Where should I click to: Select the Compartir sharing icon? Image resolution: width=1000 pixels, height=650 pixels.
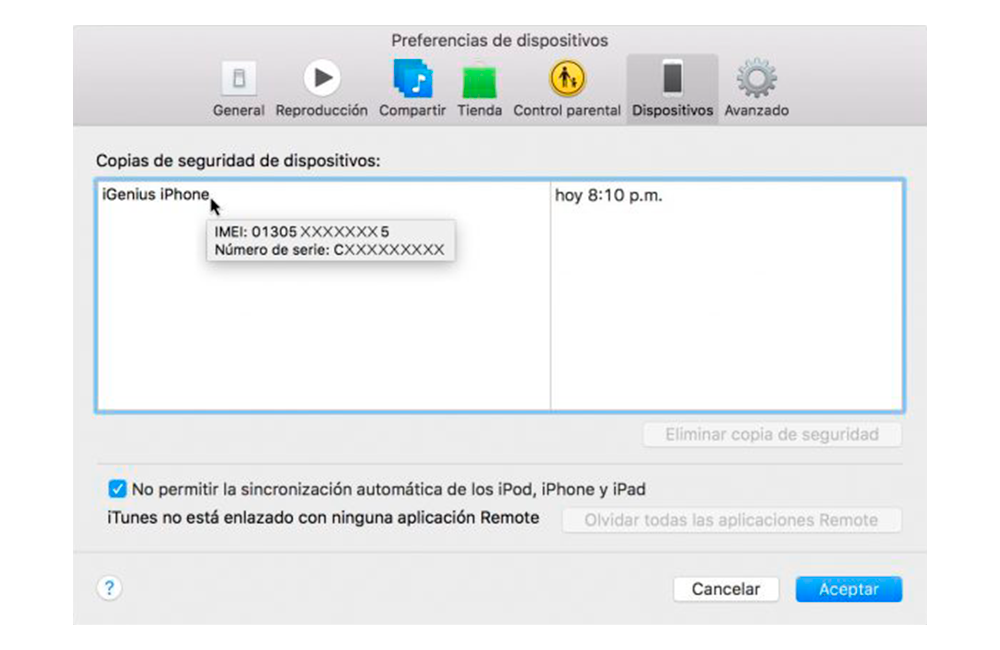pyautogui.click(x=413, y=79)
